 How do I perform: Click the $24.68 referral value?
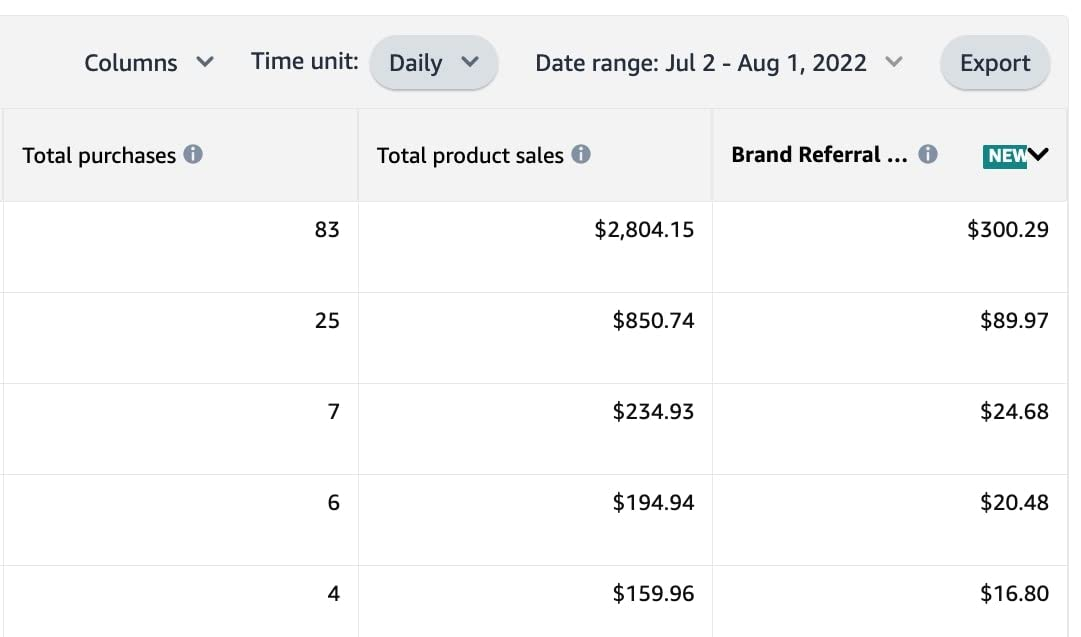pyautogui.click(x=1014, y=412)
